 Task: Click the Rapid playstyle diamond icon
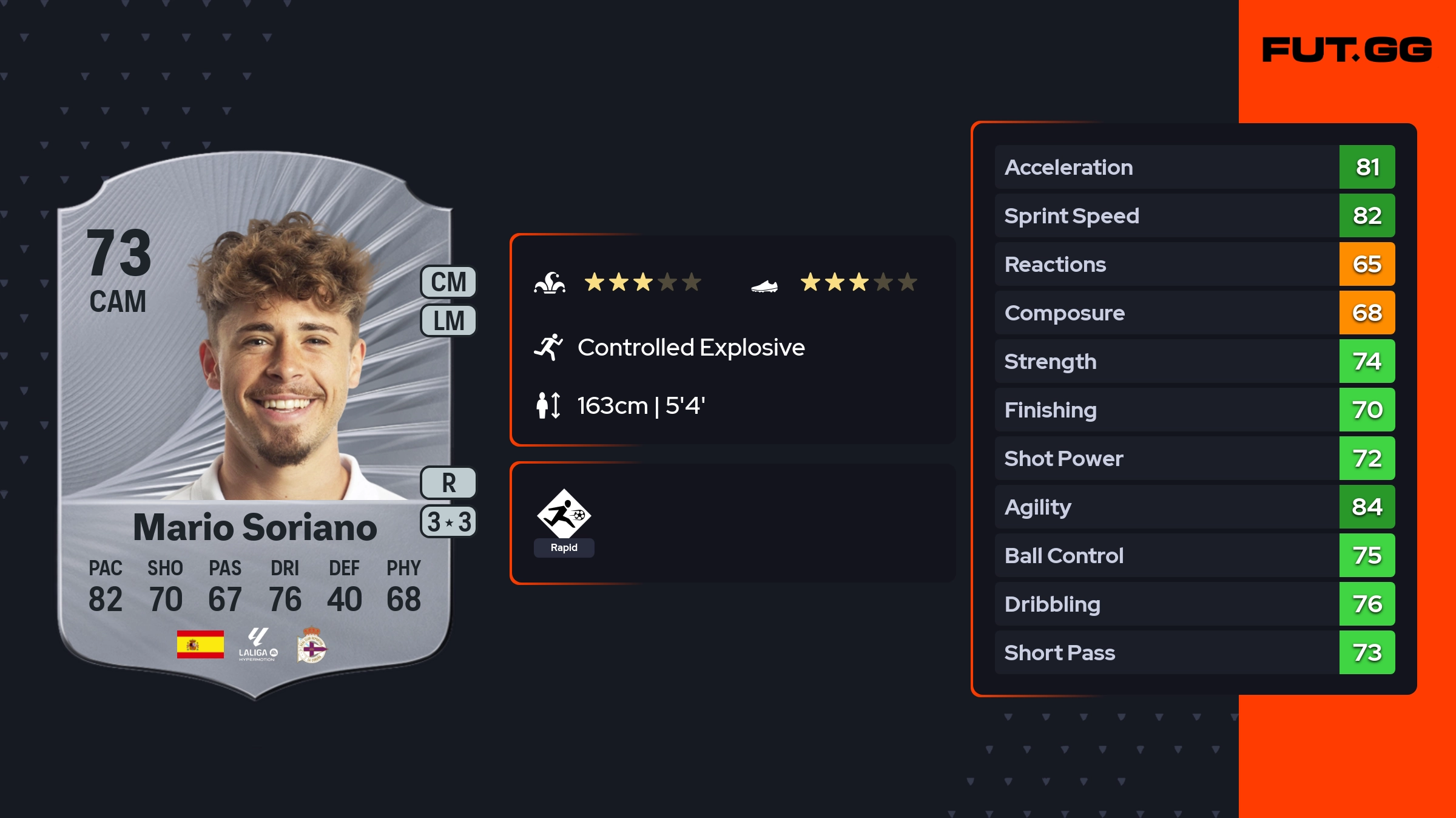564,515
